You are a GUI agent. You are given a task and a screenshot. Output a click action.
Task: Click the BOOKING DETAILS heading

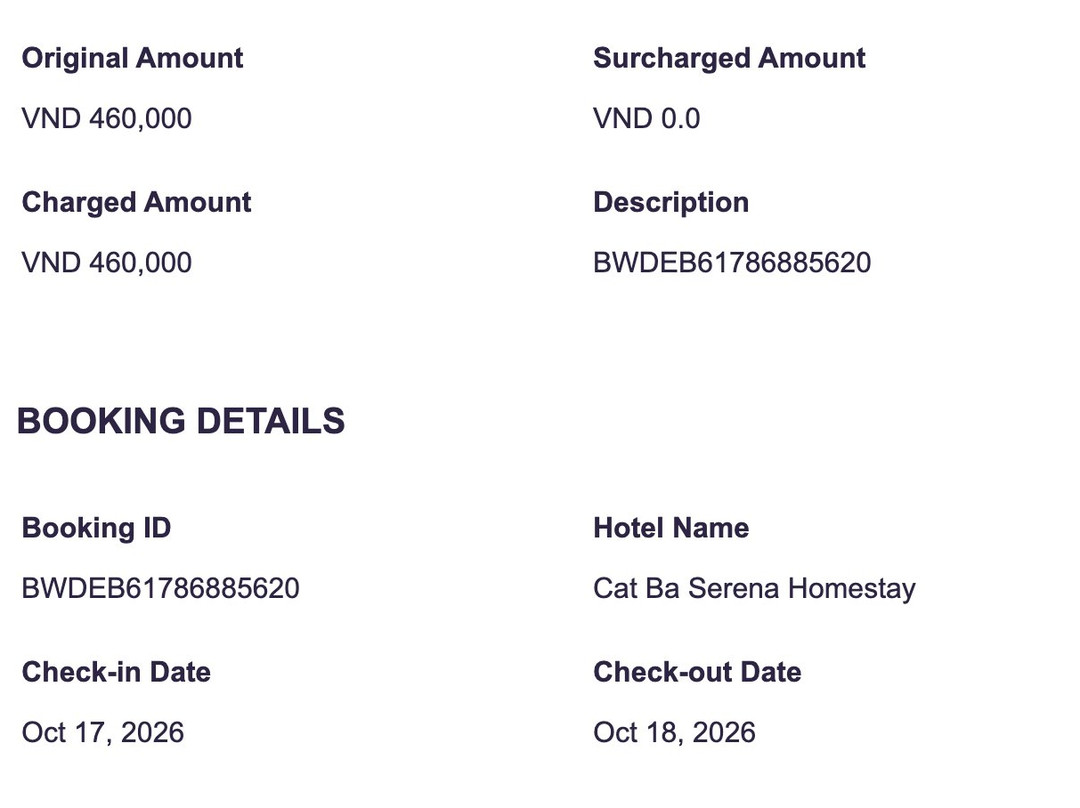pos(180,421)
